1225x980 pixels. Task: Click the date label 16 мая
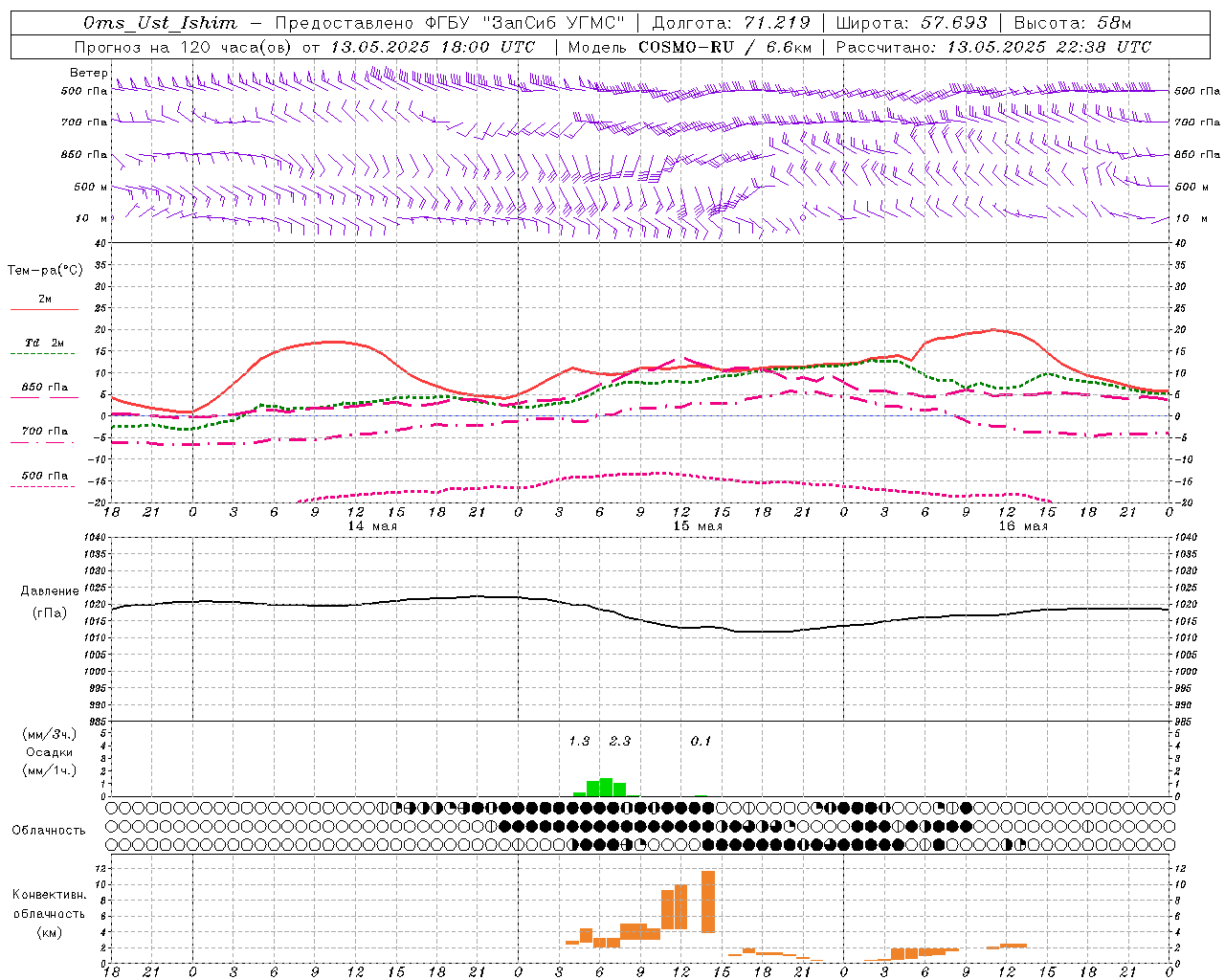pos(1023,526)
